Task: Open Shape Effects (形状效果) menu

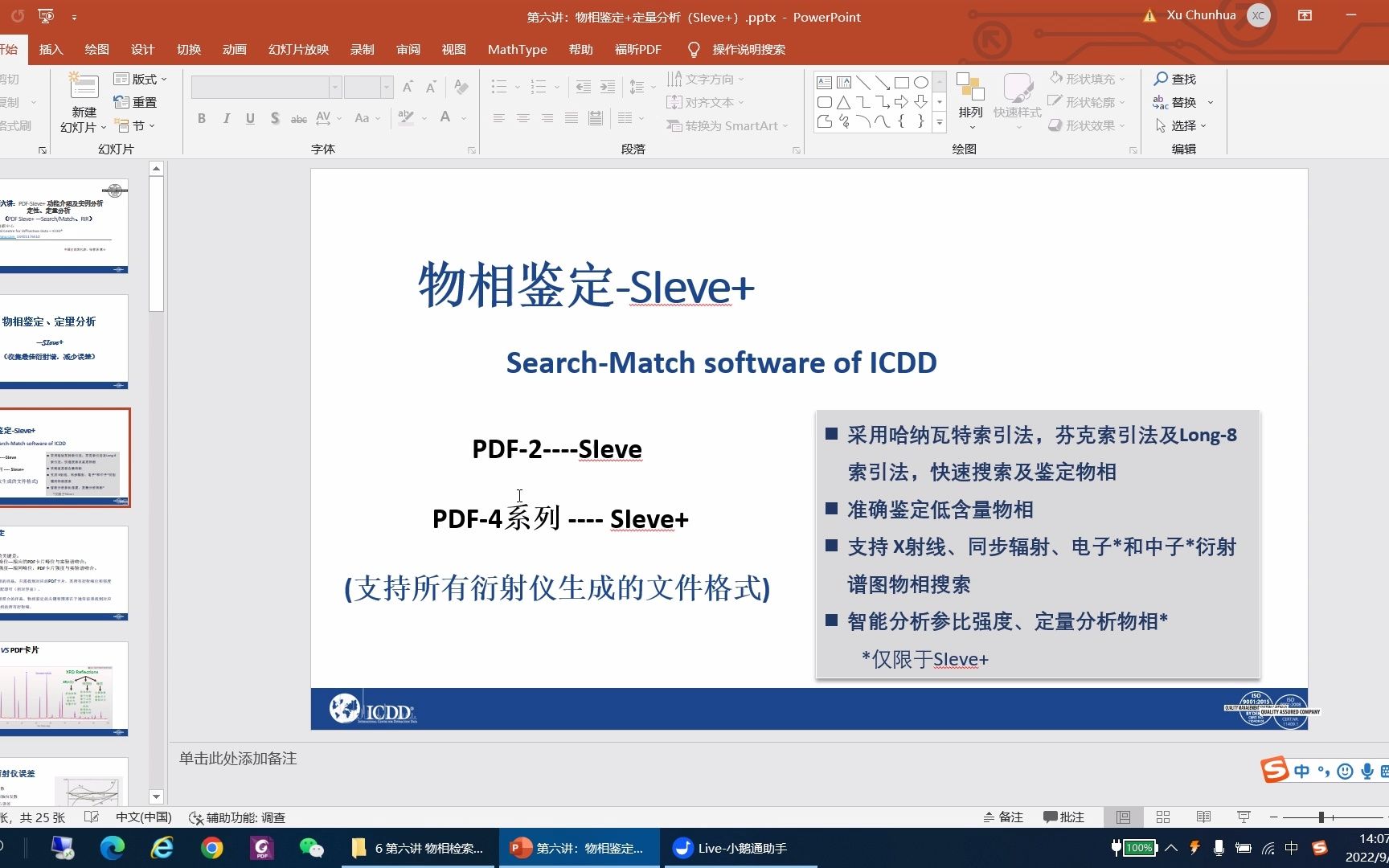Action: tap(1087, 125)
